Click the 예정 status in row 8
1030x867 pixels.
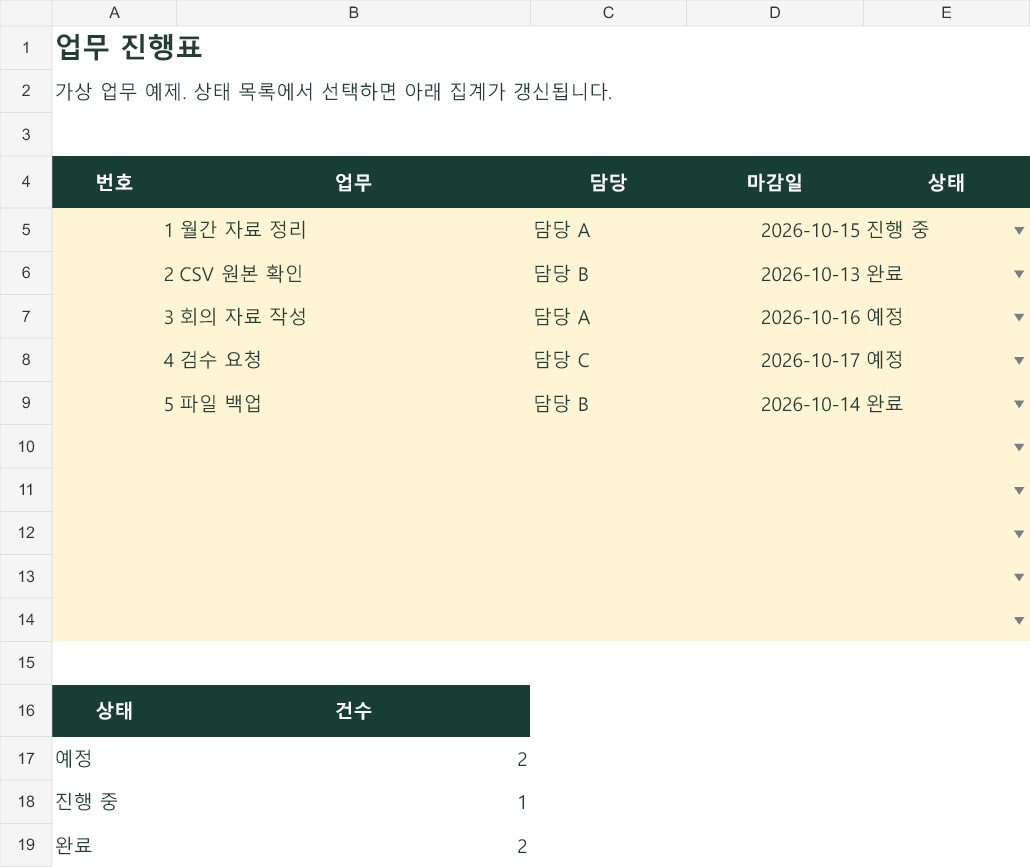point(884,360)
